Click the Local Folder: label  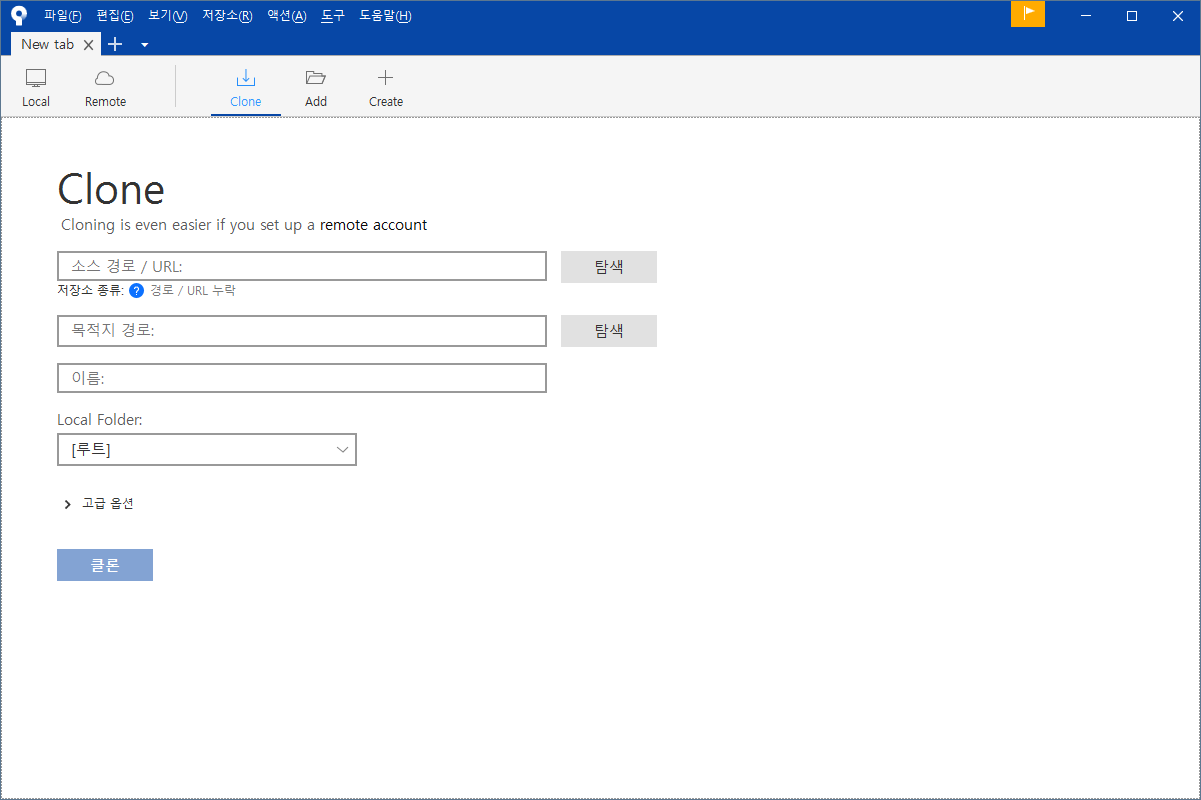[x=100, y=420]
